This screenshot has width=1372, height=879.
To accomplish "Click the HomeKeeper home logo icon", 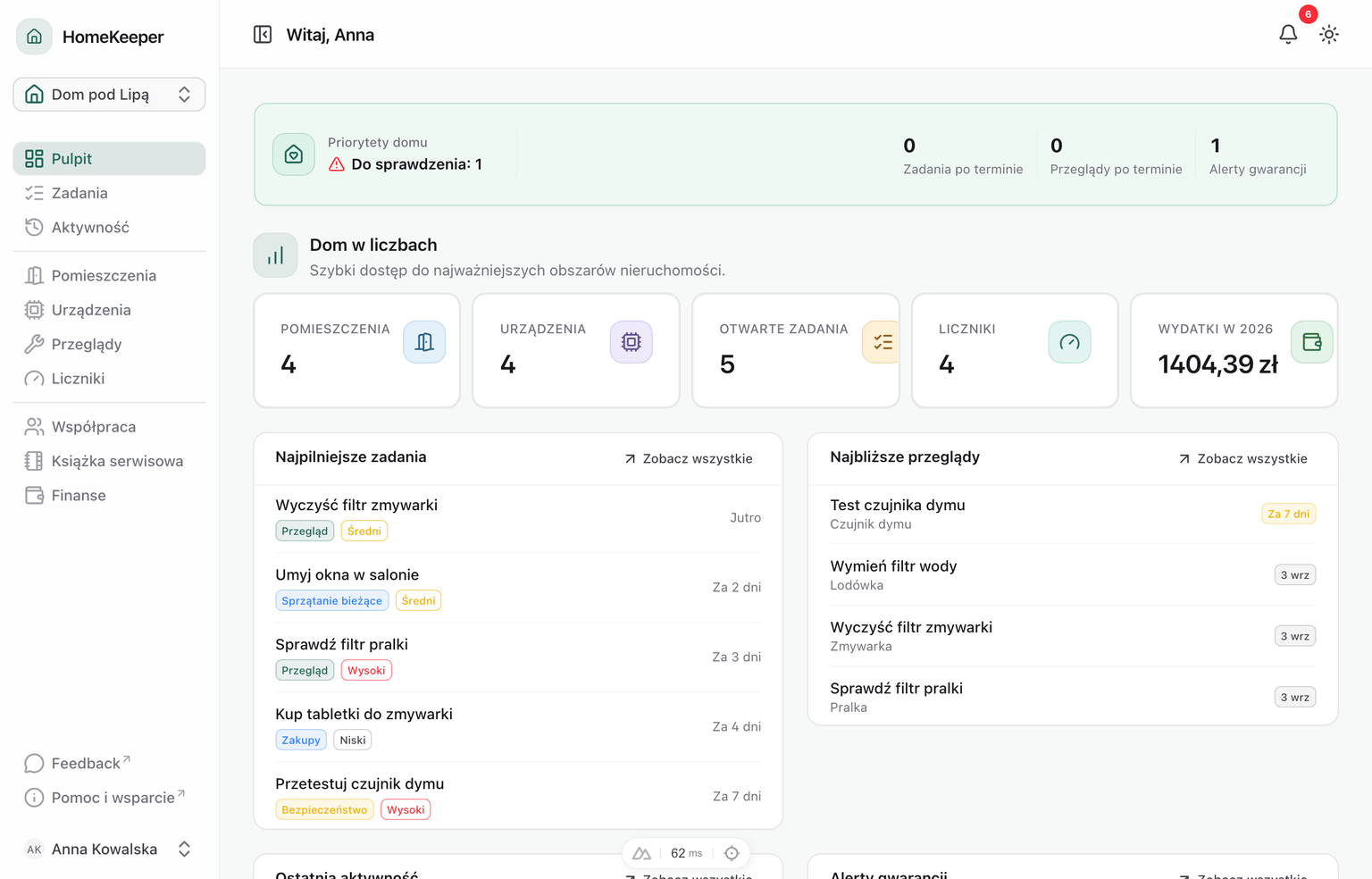I will (x=34, y=37).
